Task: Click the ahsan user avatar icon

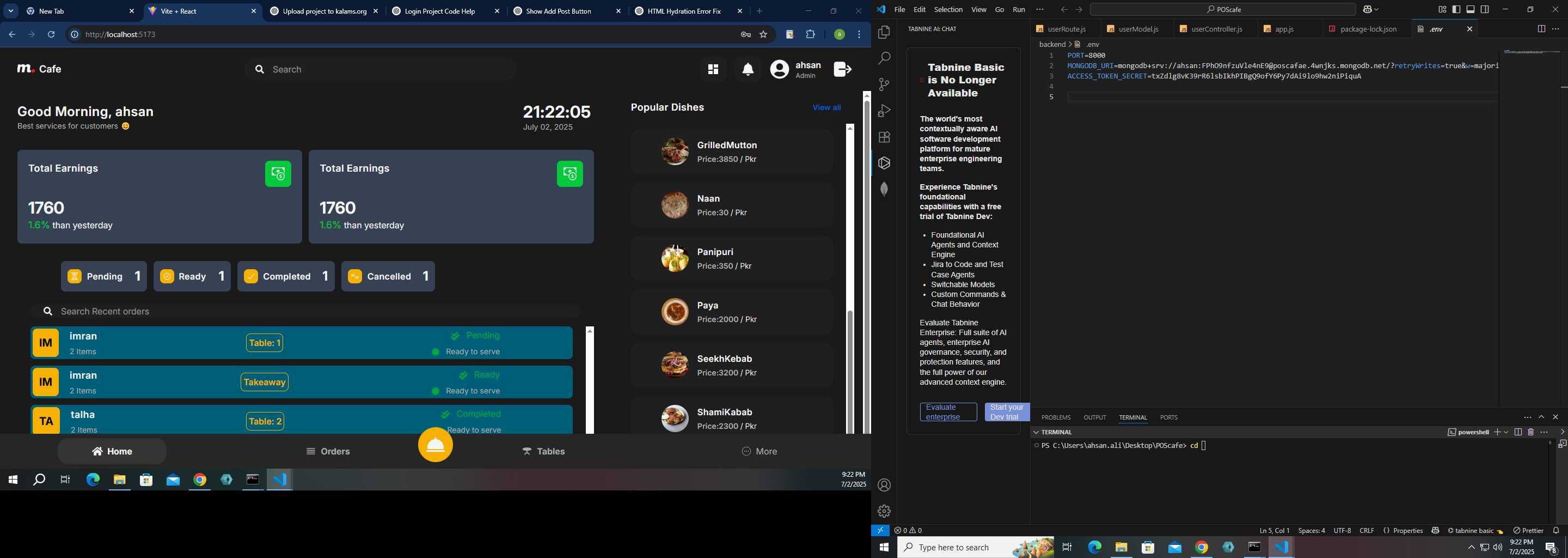Action: click(x=780, y=69)
